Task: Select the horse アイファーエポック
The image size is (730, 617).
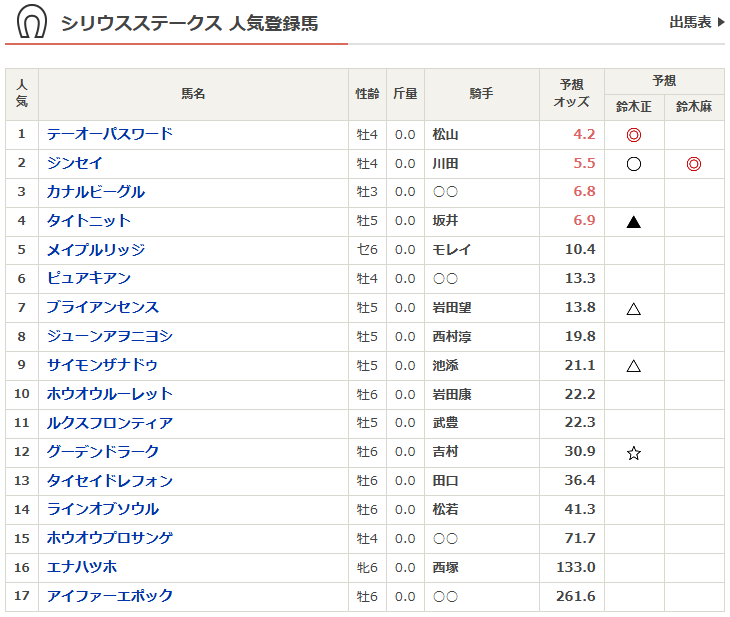Action: [x=110, y=596]
